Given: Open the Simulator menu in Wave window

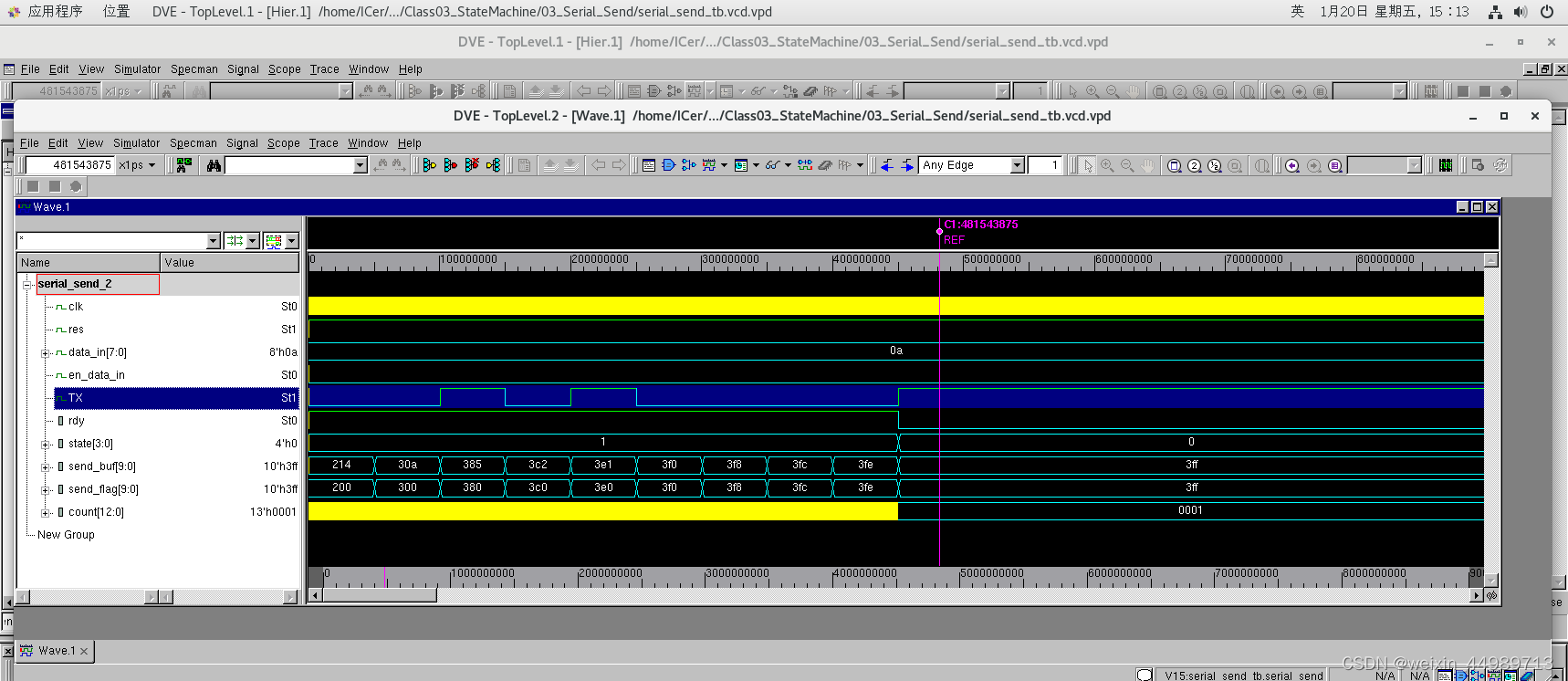Looking at the screenshot, I should [x=137, y=143].
